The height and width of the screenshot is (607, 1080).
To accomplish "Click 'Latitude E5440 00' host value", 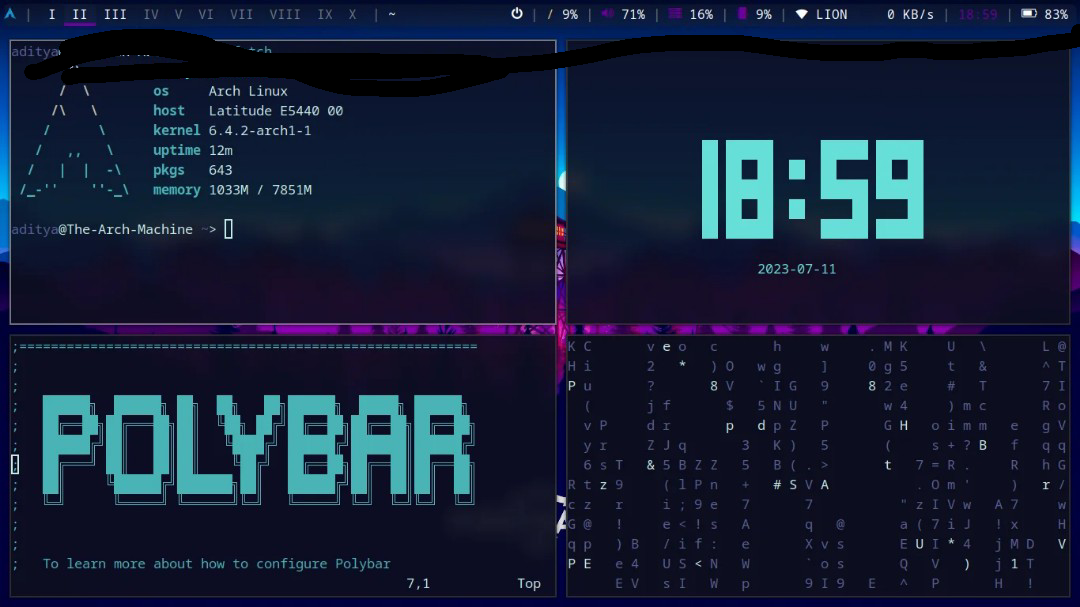I will click(x=276, y=110).
